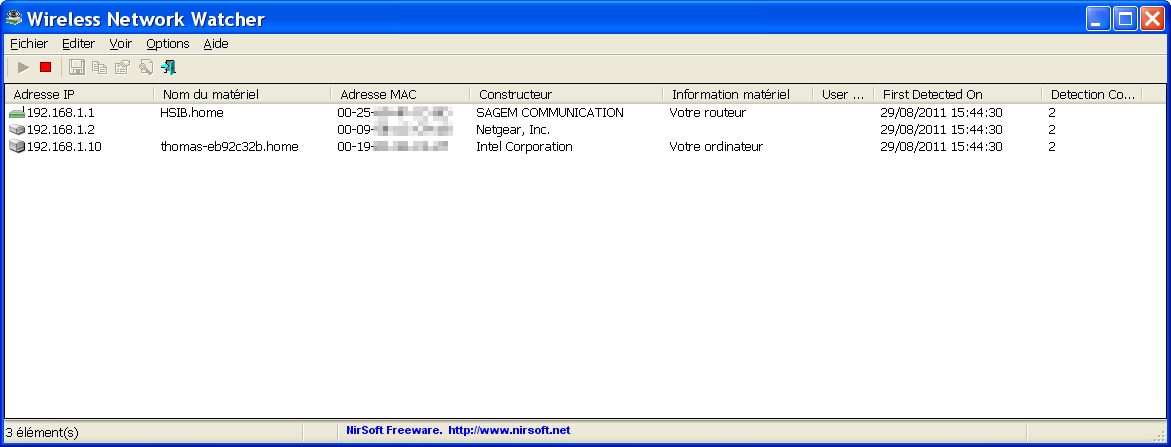Click the find toolbar icon
The image size is (1171, 447).
[146, 67]
